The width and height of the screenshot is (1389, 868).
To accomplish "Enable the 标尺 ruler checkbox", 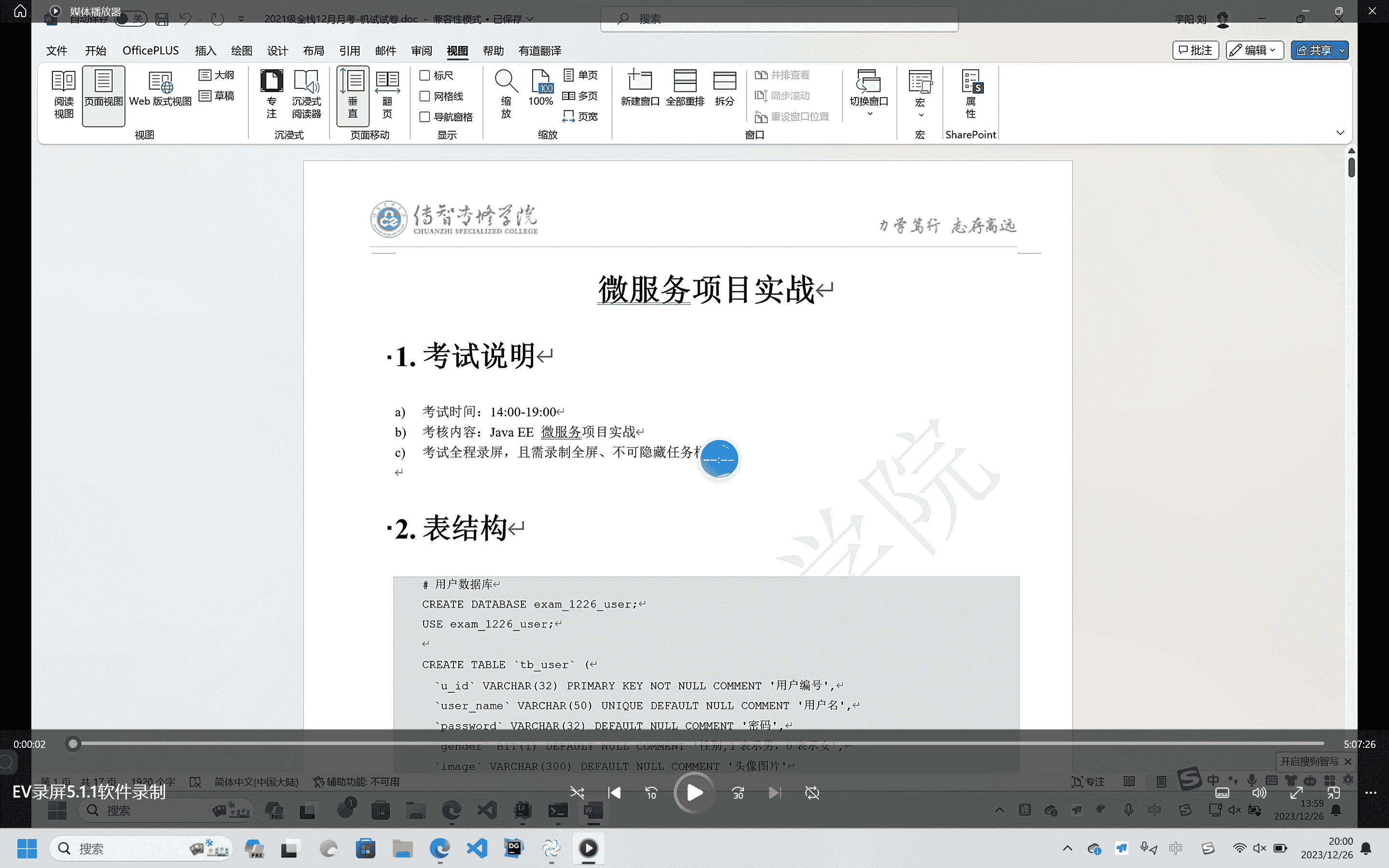I will coord(425,75).
